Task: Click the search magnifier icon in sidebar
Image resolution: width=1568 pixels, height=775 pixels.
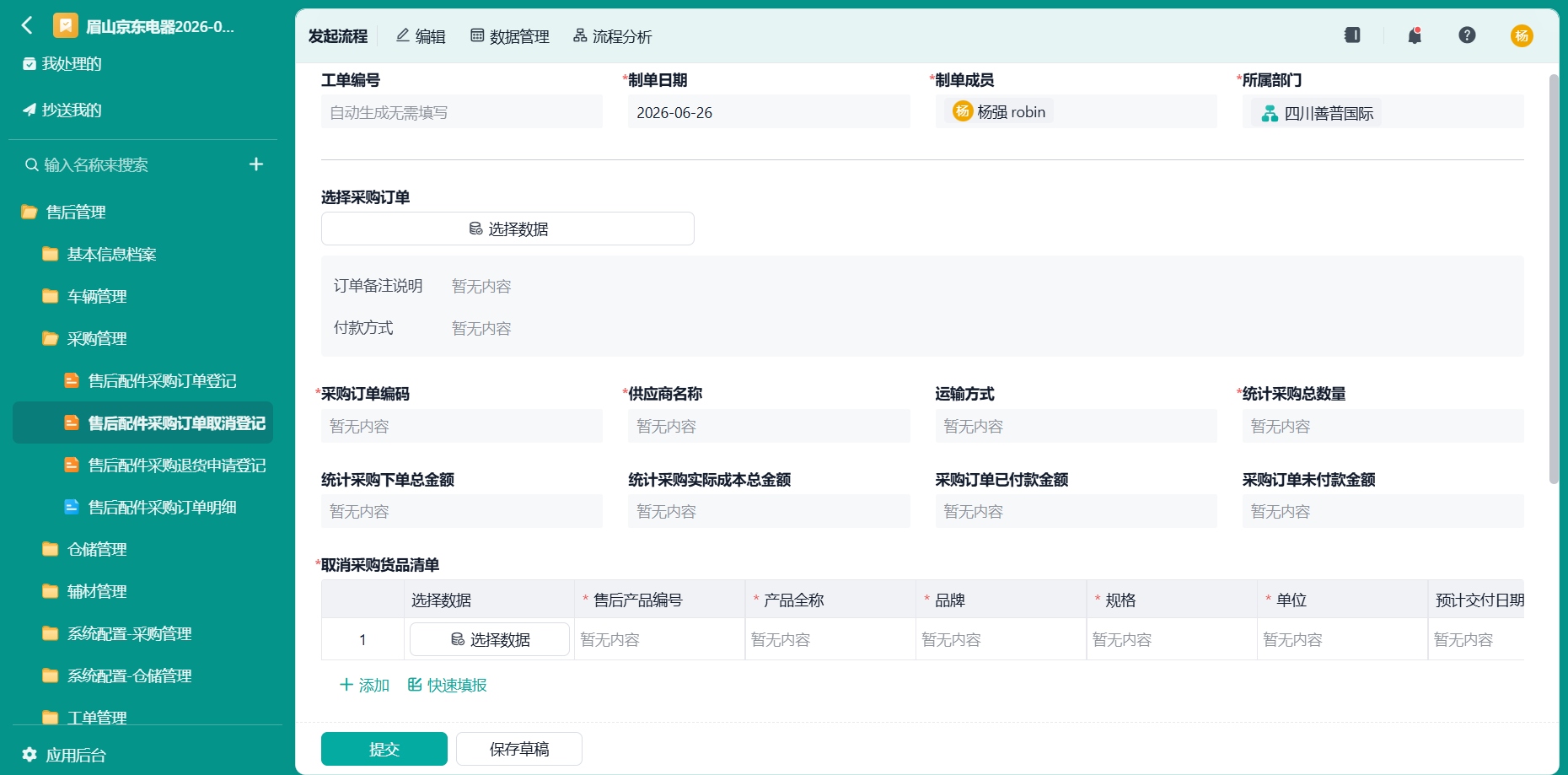Action: point(32,164)
